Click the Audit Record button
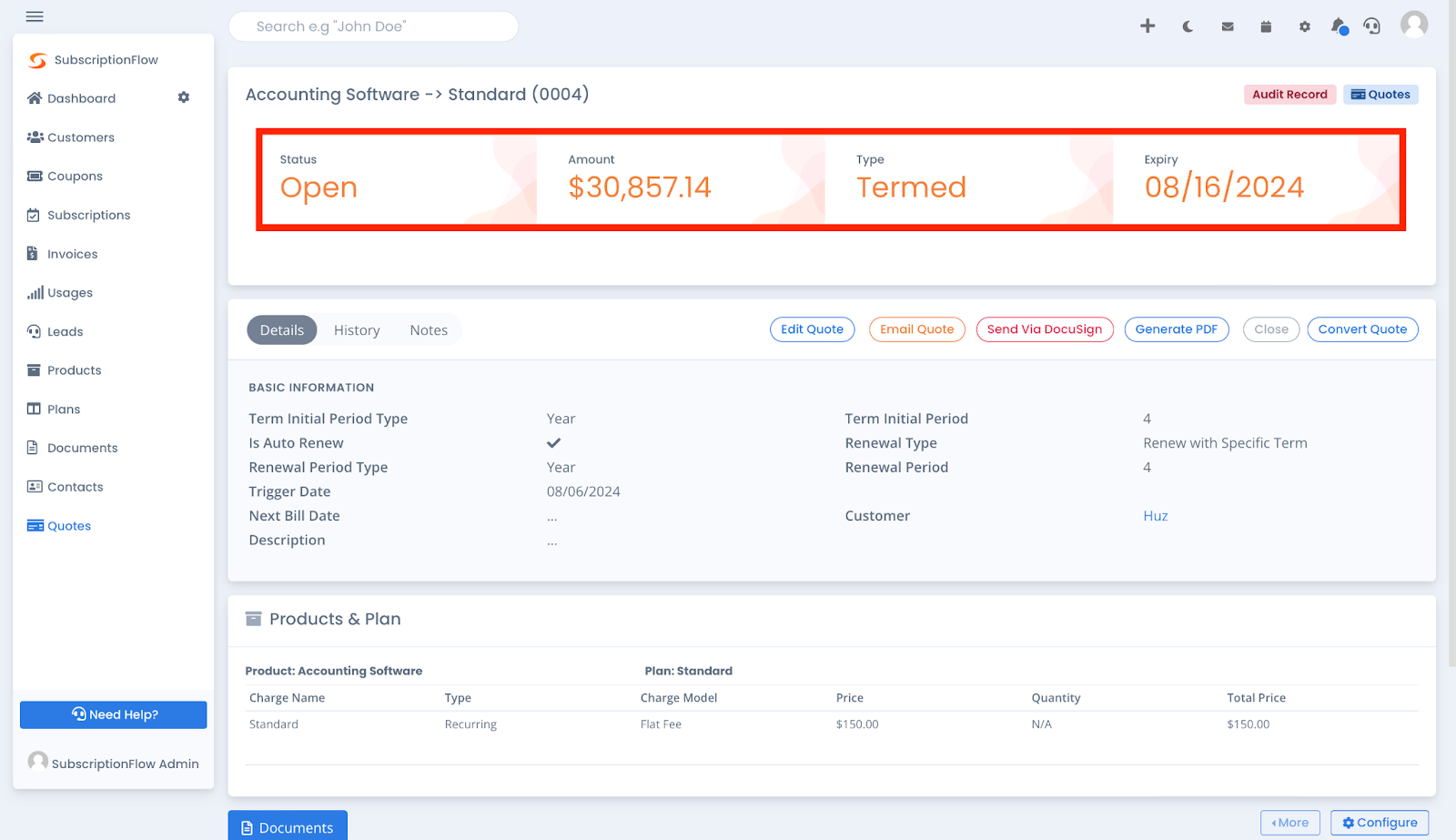1456x840 pixels. (x=1289, y=95)
